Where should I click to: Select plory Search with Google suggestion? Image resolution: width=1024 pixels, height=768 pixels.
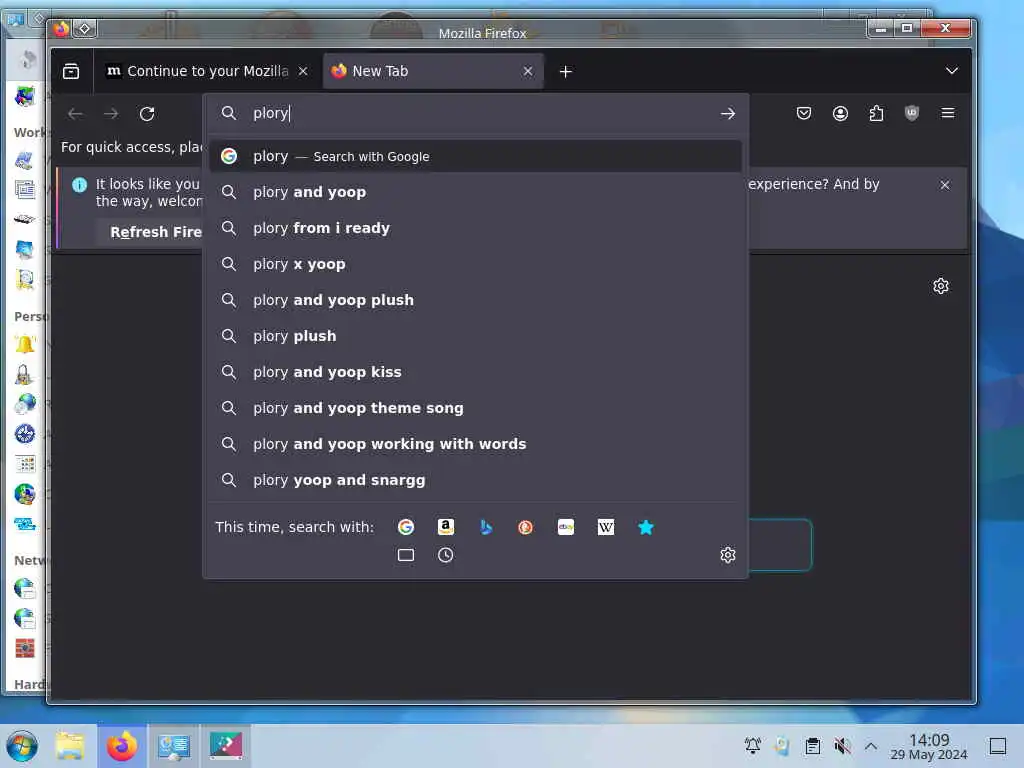click(475, 156)
